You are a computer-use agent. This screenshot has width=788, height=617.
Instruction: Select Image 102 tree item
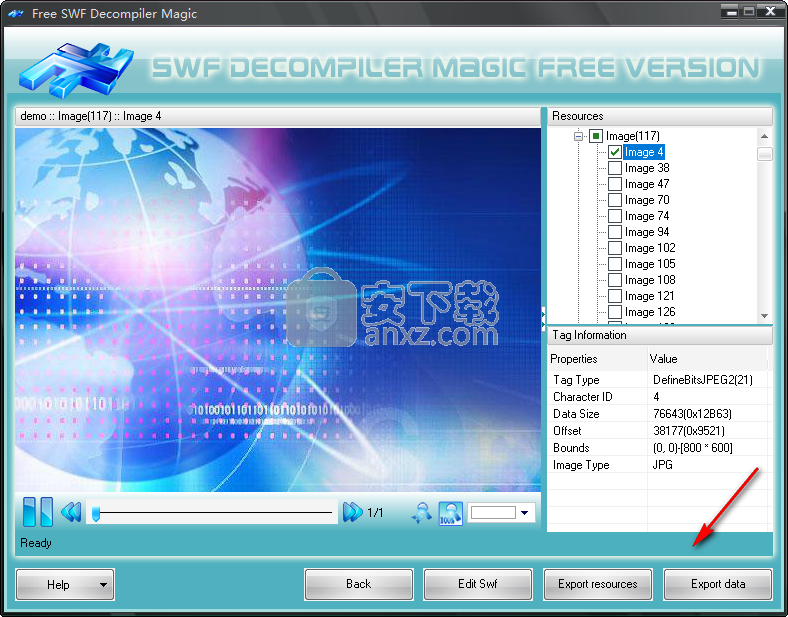tap(650, 248)
